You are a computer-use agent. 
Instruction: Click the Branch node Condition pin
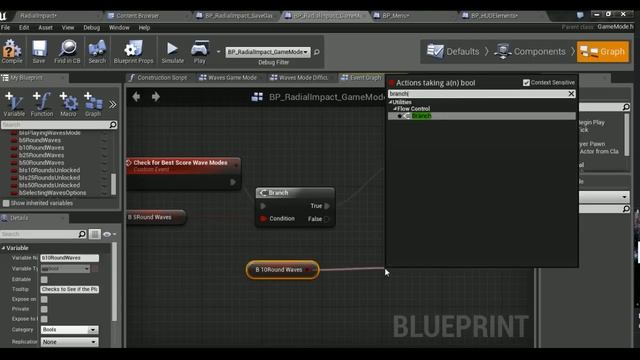(x=263, y=219)
